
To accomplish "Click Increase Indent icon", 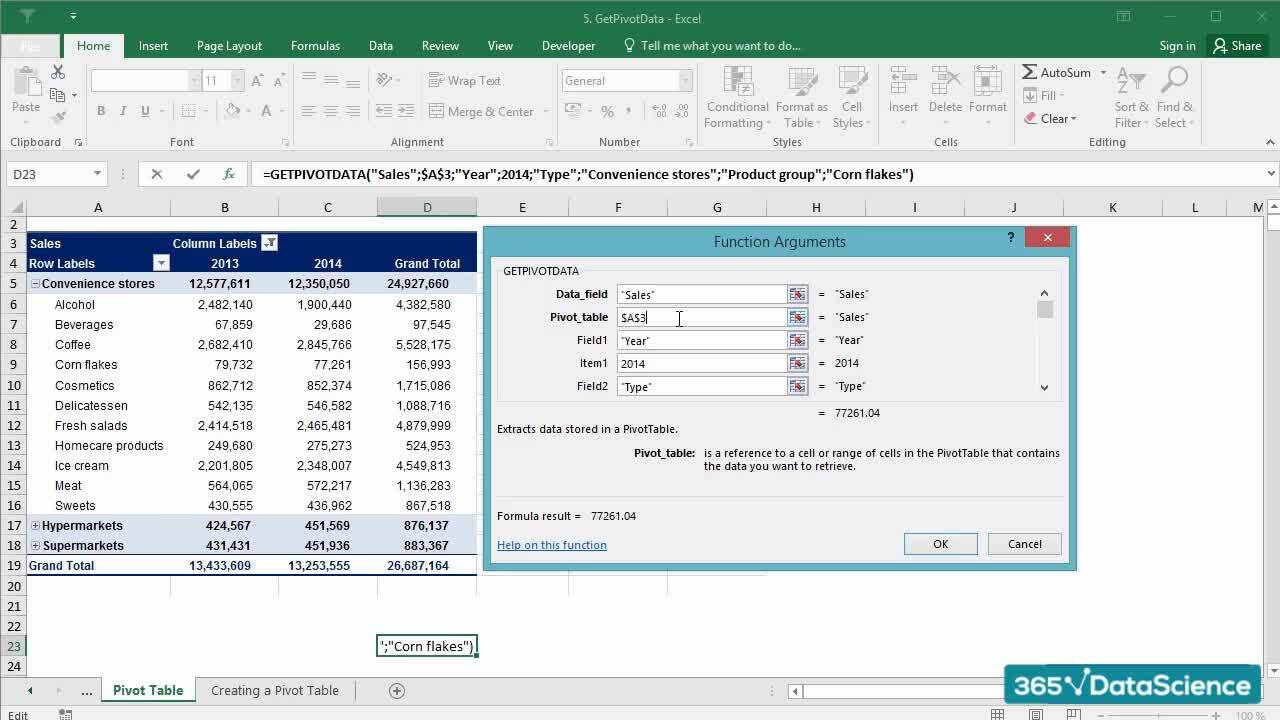I will pos(407,111).
